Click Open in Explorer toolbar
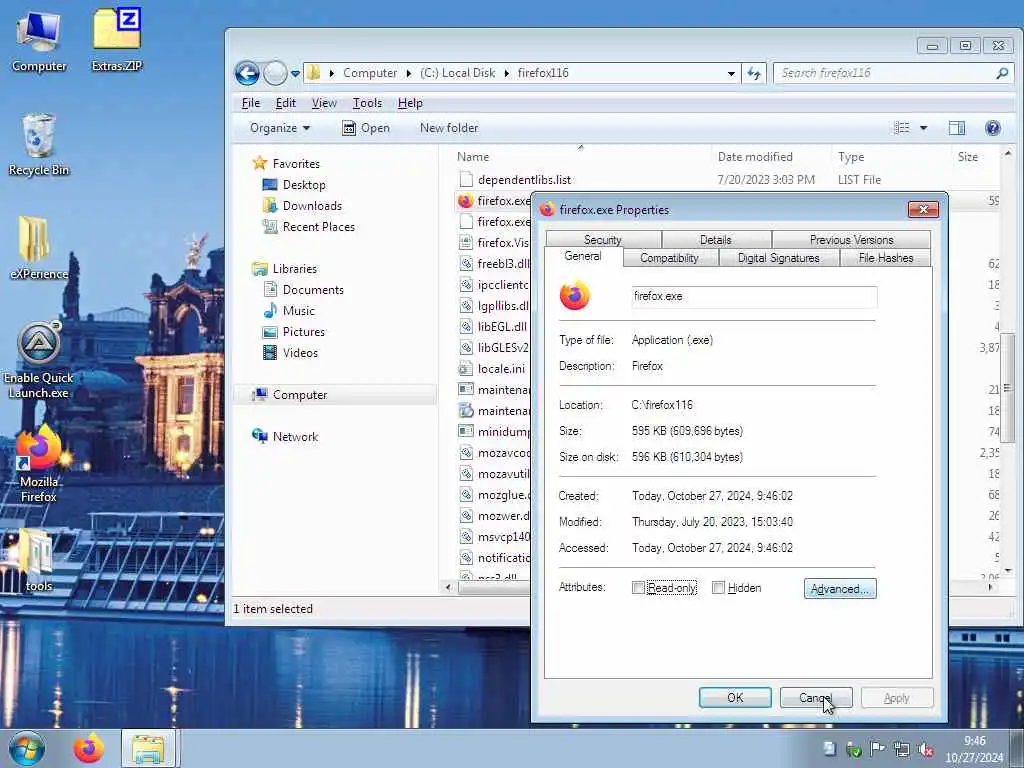 366,128
